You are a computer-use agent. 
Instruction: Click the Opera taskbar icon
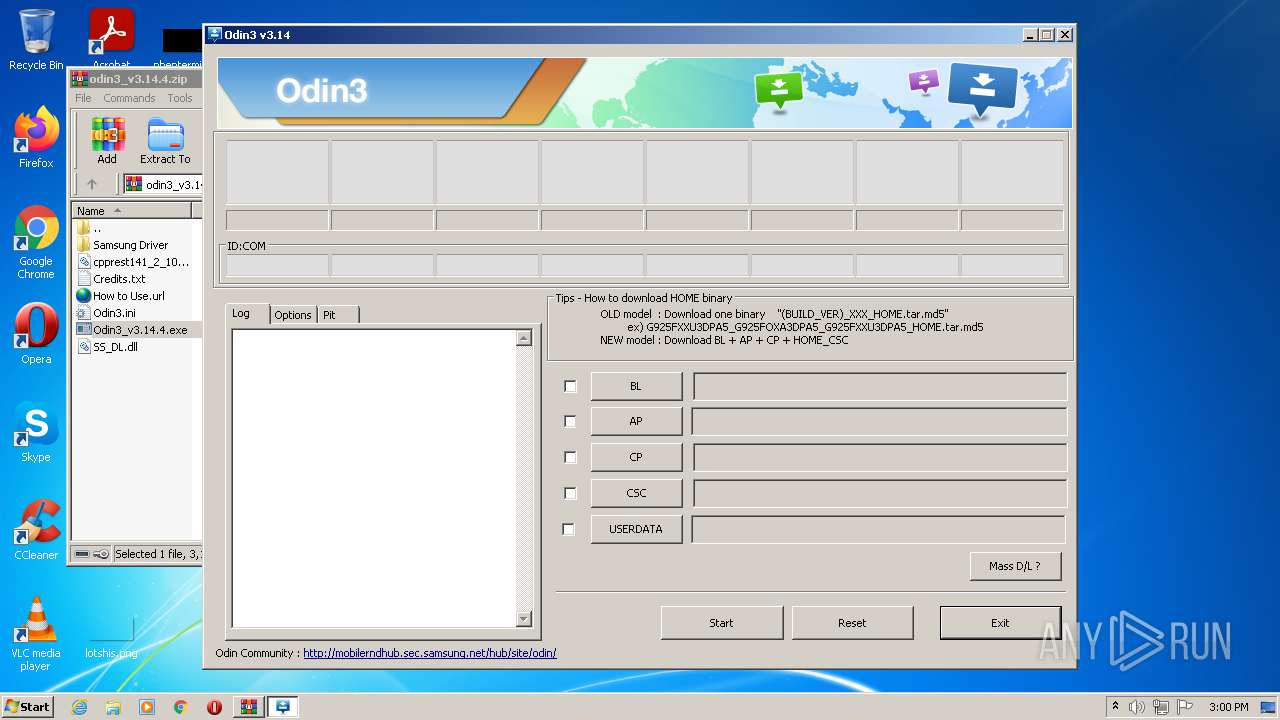tap(214, 707)
